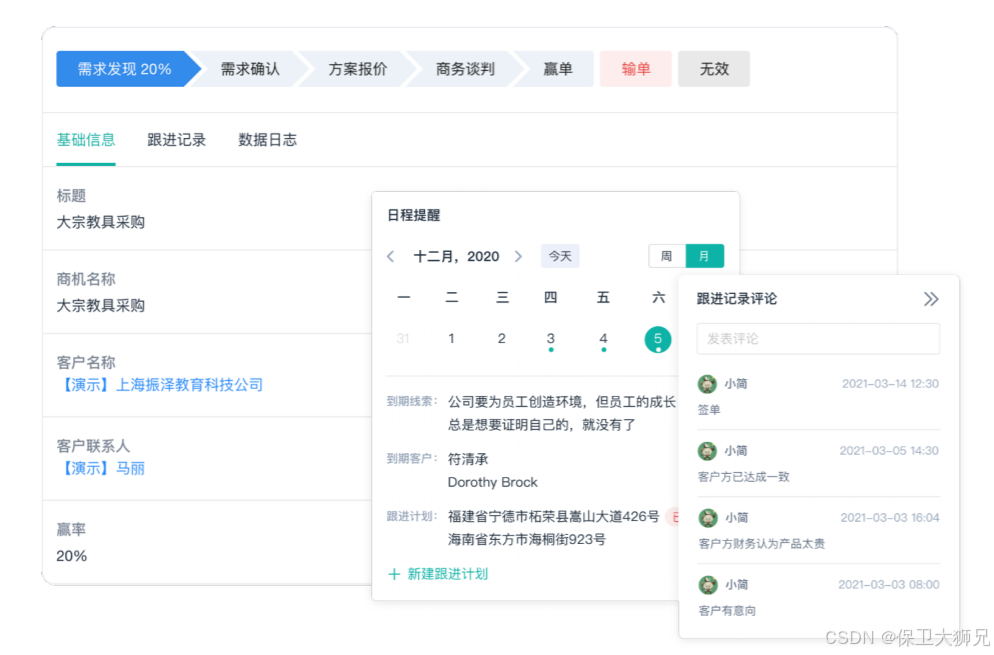The image size is (994, 655).
Task: Click 大宗教具采购 under 标题
Action: (x=101, y=223)
